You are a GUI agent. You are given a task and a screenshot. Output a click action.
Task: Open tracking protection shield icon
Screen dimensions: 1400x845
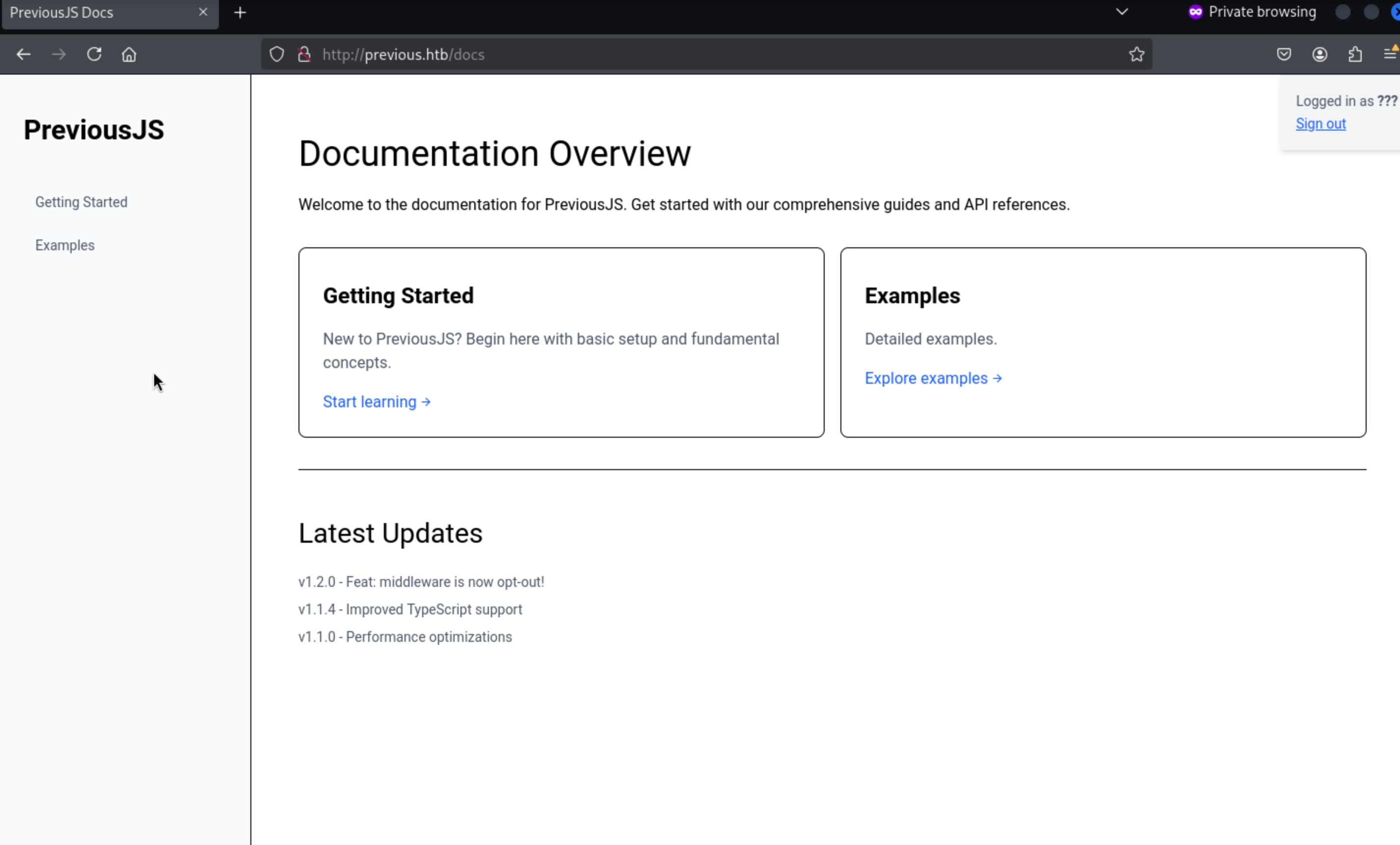[277, 54]
